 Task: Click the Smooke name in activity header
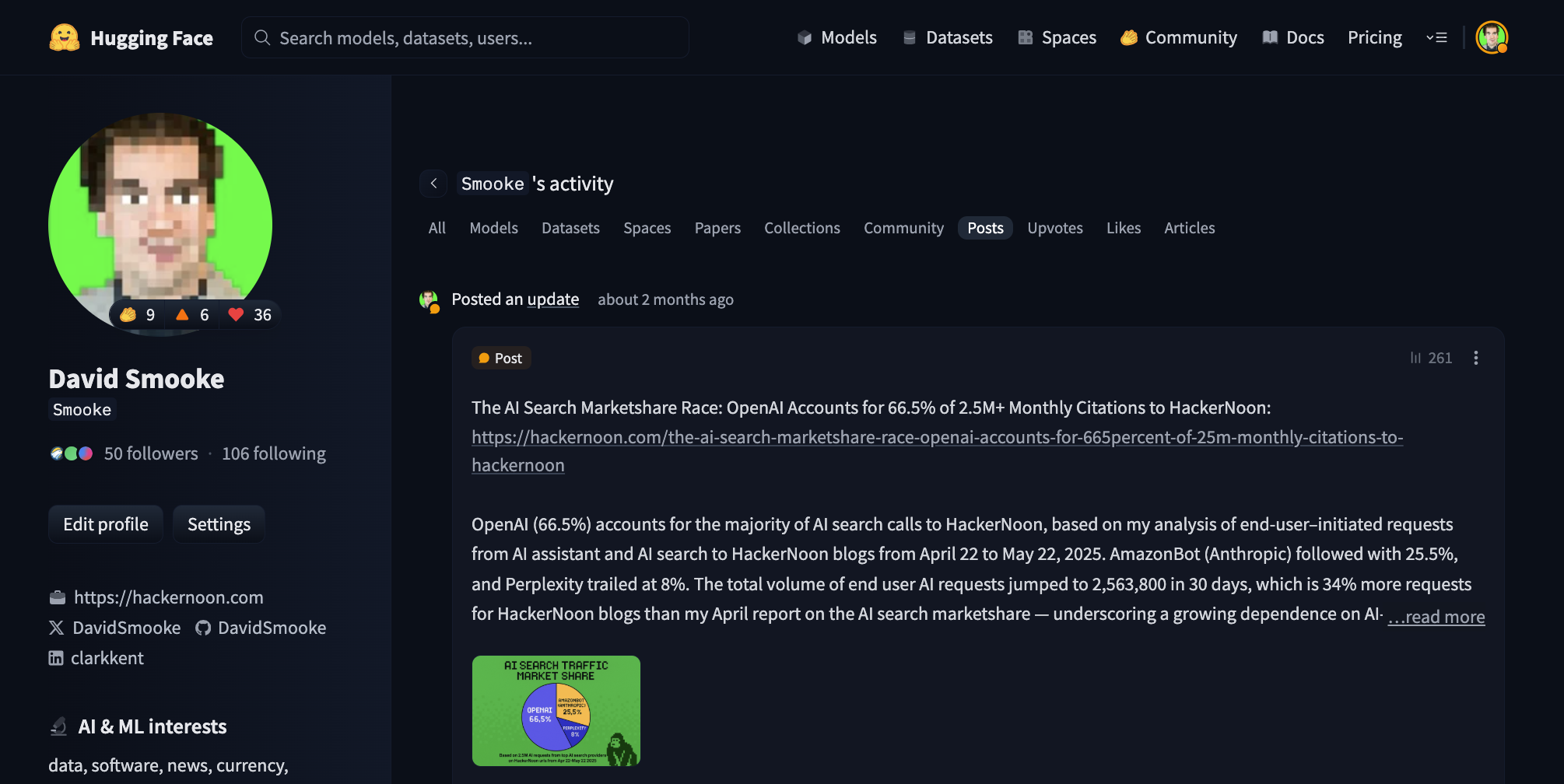(493, 184)
